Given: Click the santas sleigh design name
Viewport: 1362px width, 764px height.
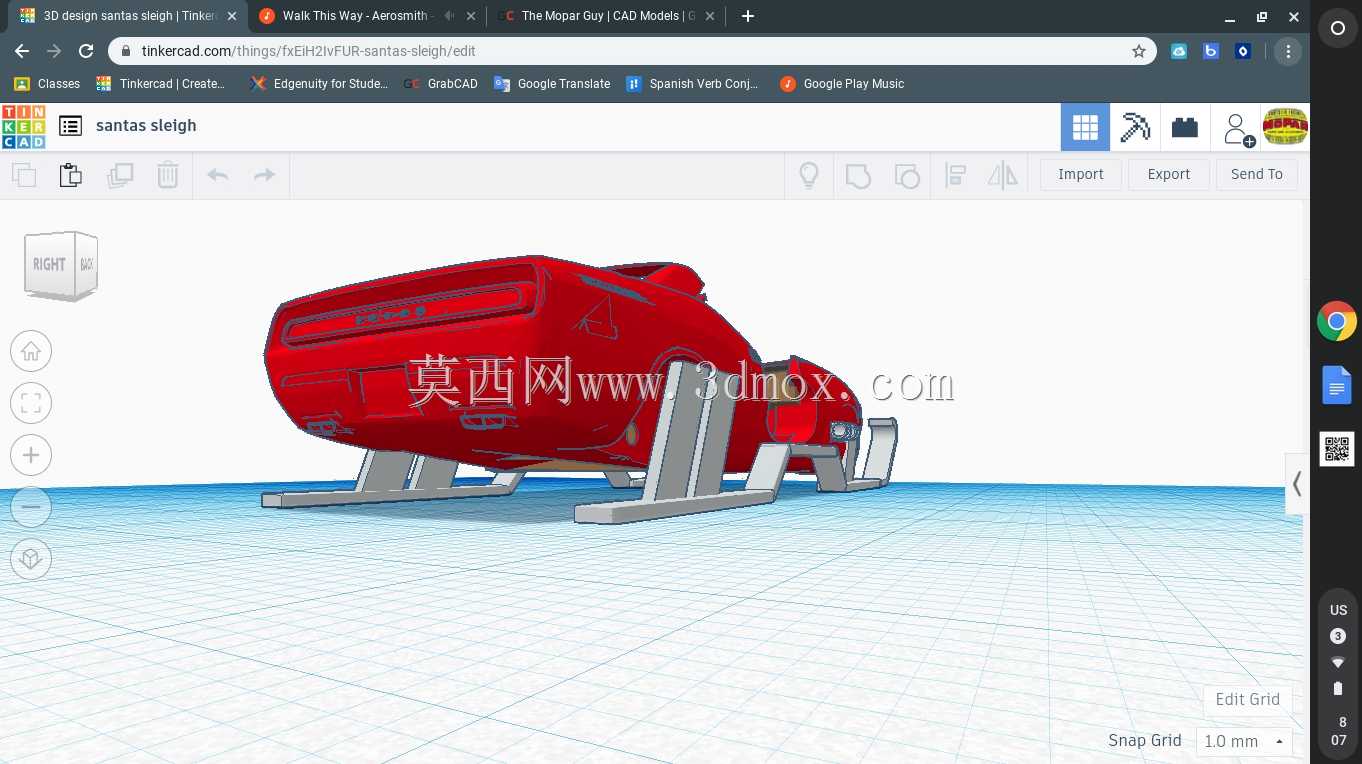Looking at the screenshot, I should (146, 126).
